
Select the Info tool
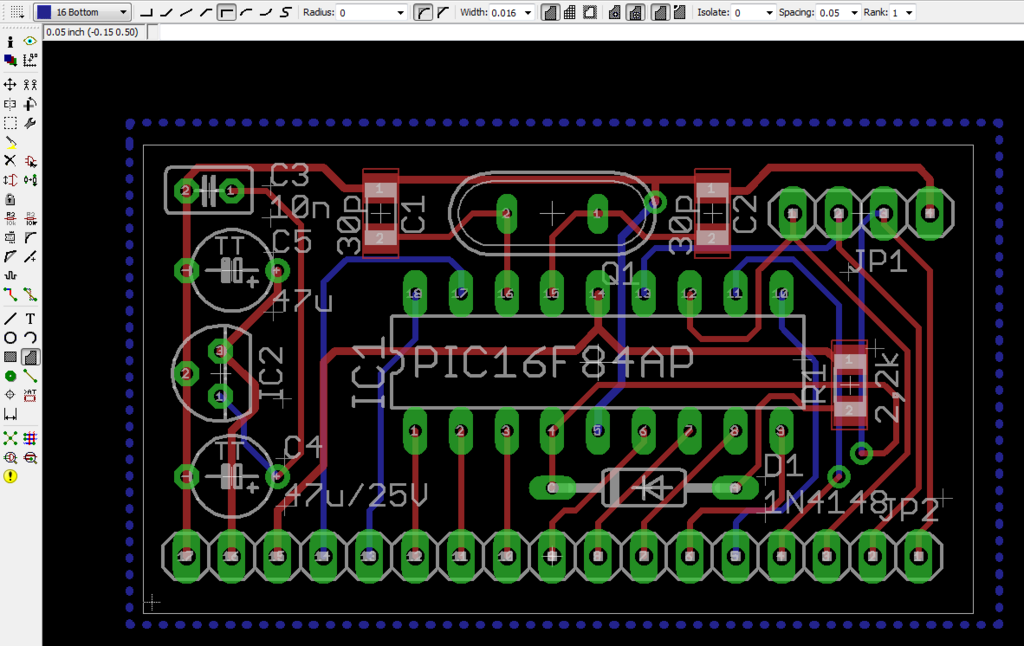tap(10, 41)
